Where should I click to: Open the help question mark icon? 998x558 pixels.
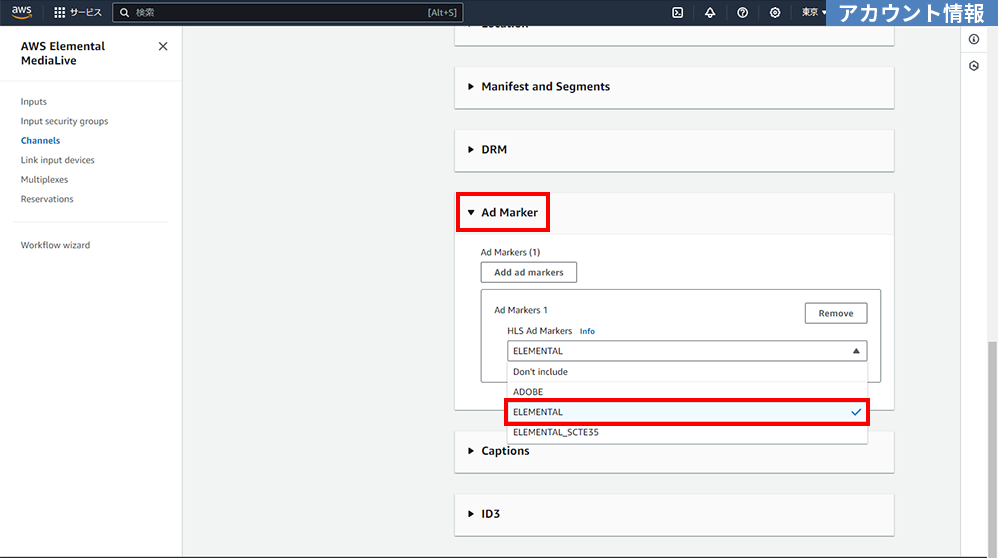coord(742,12)
